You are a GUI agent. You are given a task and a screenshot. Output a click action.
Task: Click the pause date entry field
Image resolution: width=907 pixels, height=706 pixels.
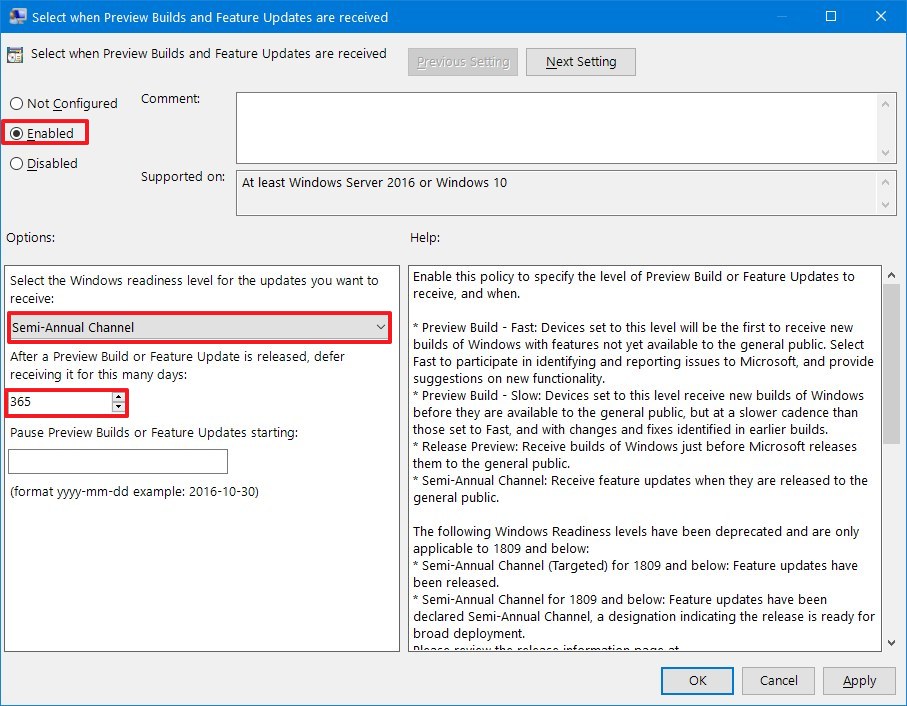tap(117, 461)
